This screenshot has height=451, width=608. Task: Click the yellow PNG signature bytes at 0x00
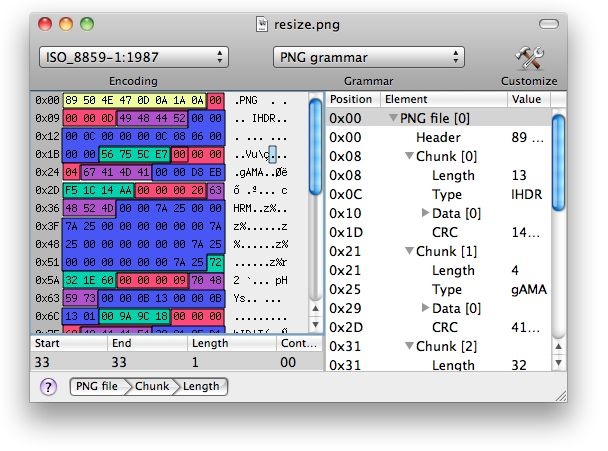(133, 101)
